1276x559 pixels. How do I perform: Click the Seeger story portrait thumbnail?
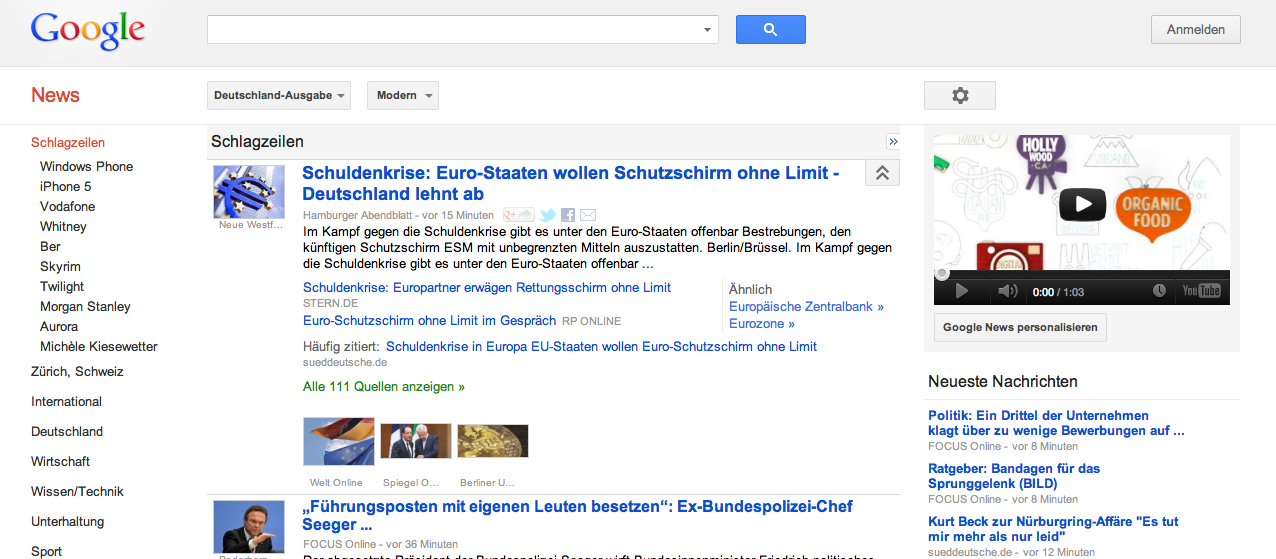click(249, 527)
